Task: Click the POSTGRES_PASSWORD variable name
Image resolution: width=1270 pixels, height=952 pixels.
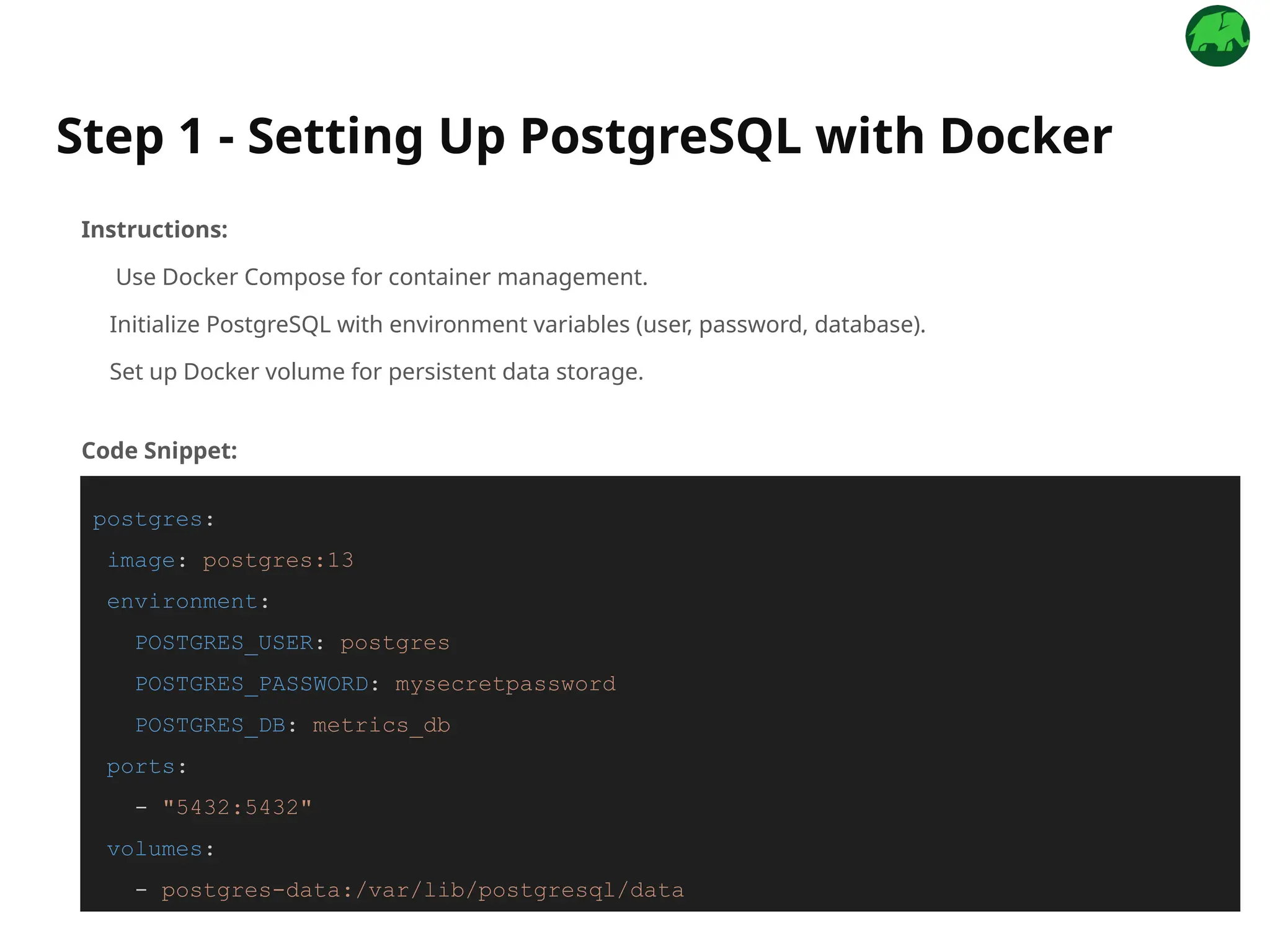Action: click(252, 684)
